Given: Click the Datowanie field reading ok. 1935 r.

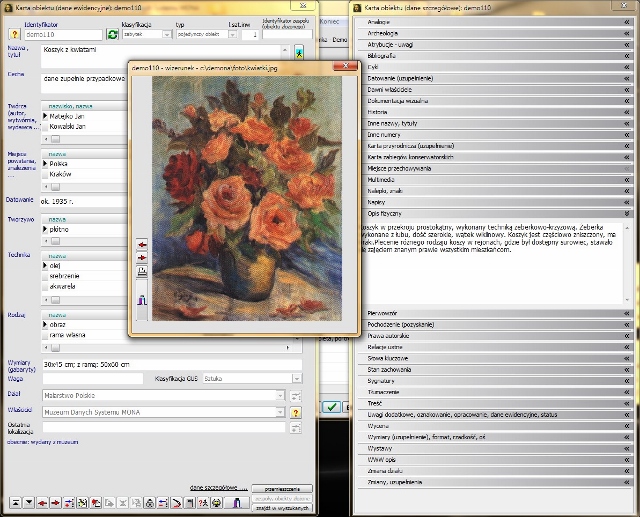Looking at the screenshot, I should 84,202.
